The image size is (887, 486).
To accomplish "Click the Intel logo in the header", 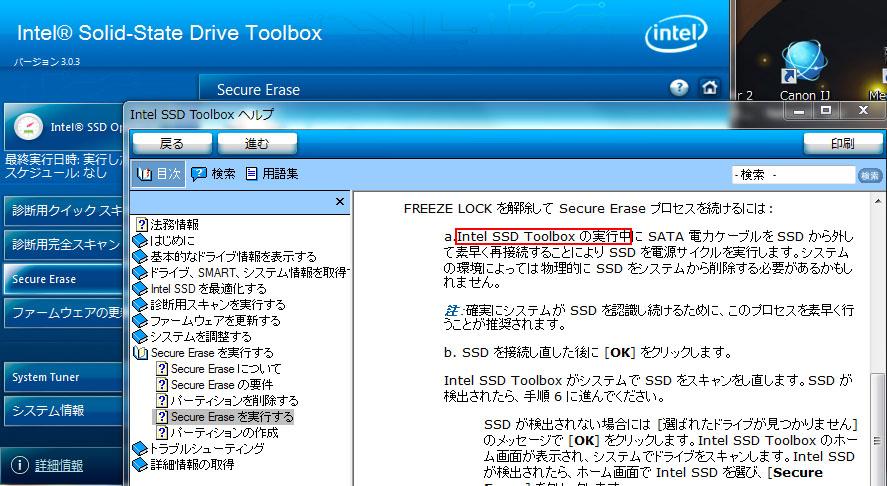I will coord(676,33).
